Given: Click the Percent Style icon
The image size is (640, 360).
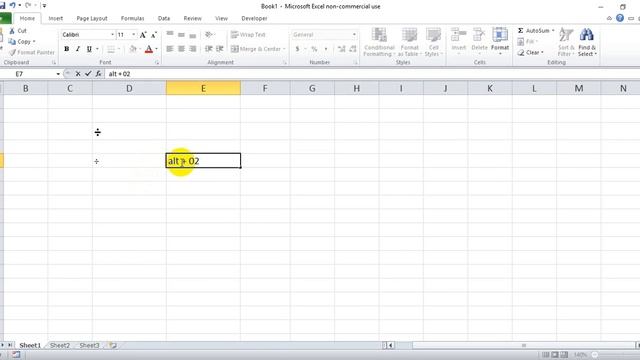Looking at the screenshot, I should tap(314, 49).
